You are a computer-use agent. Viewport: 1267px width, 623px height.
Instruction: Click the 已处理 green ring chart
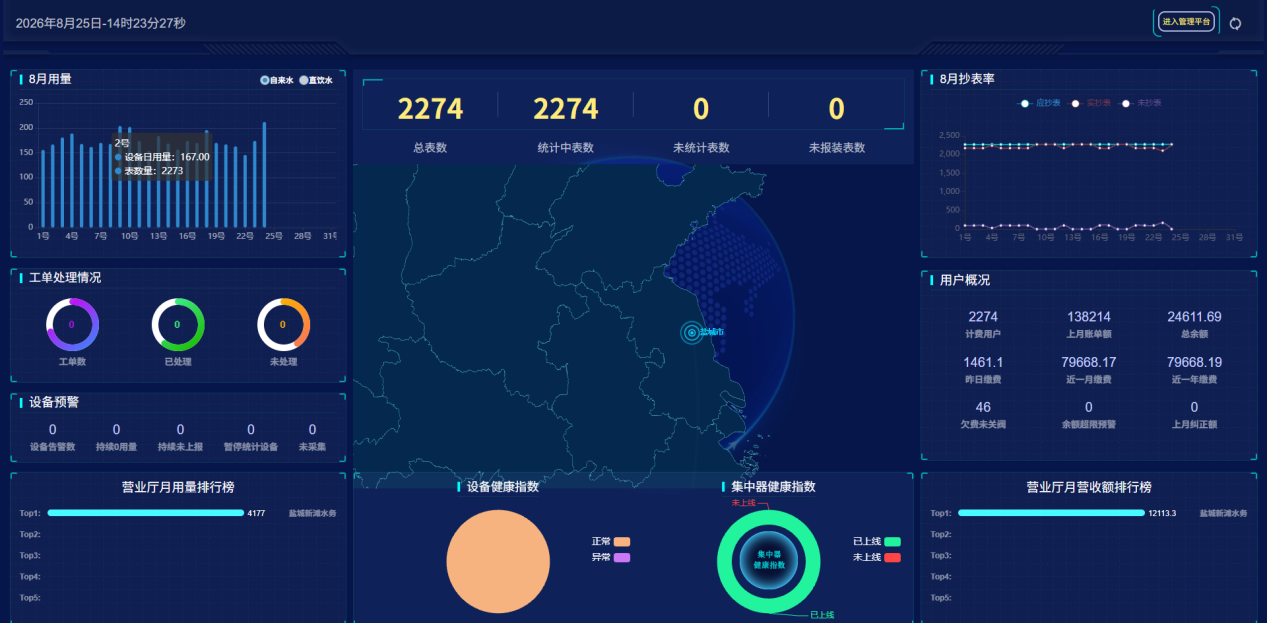[x=178, y=324]
